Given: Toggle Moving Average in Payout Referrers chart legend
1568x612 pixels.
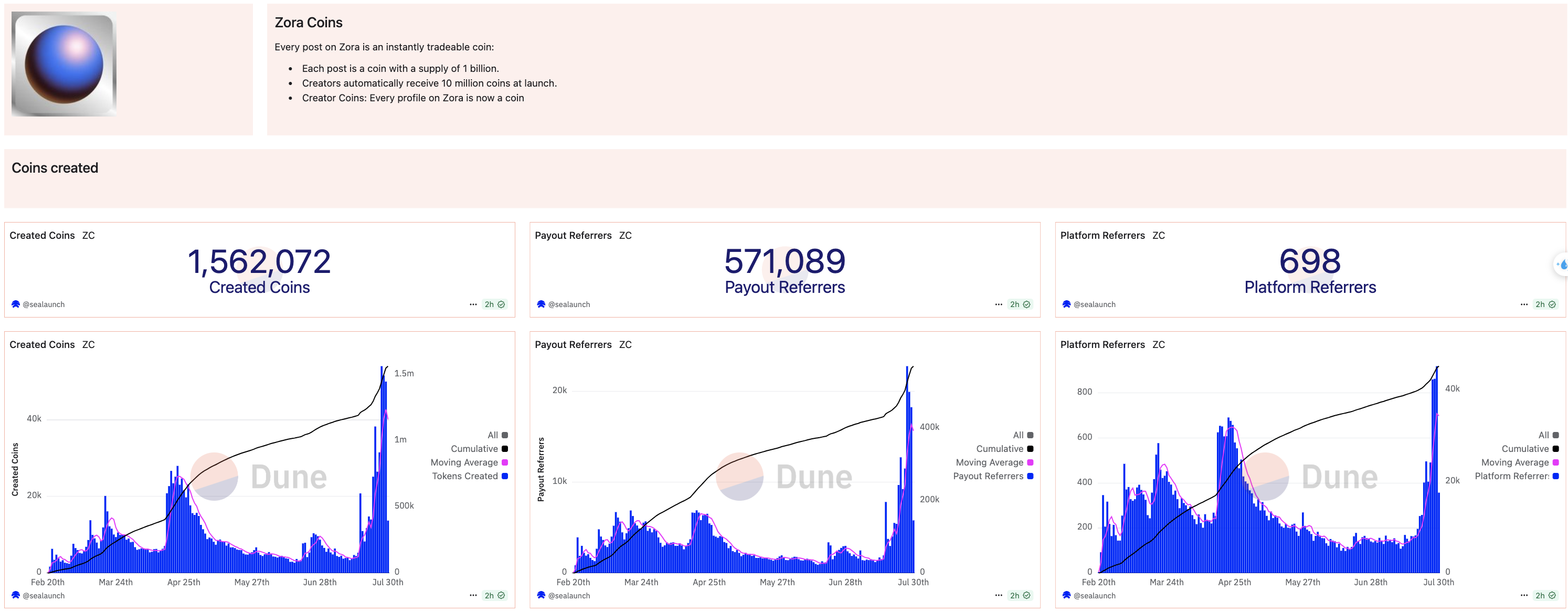Looking at the screenshot, I should [994, 463].
